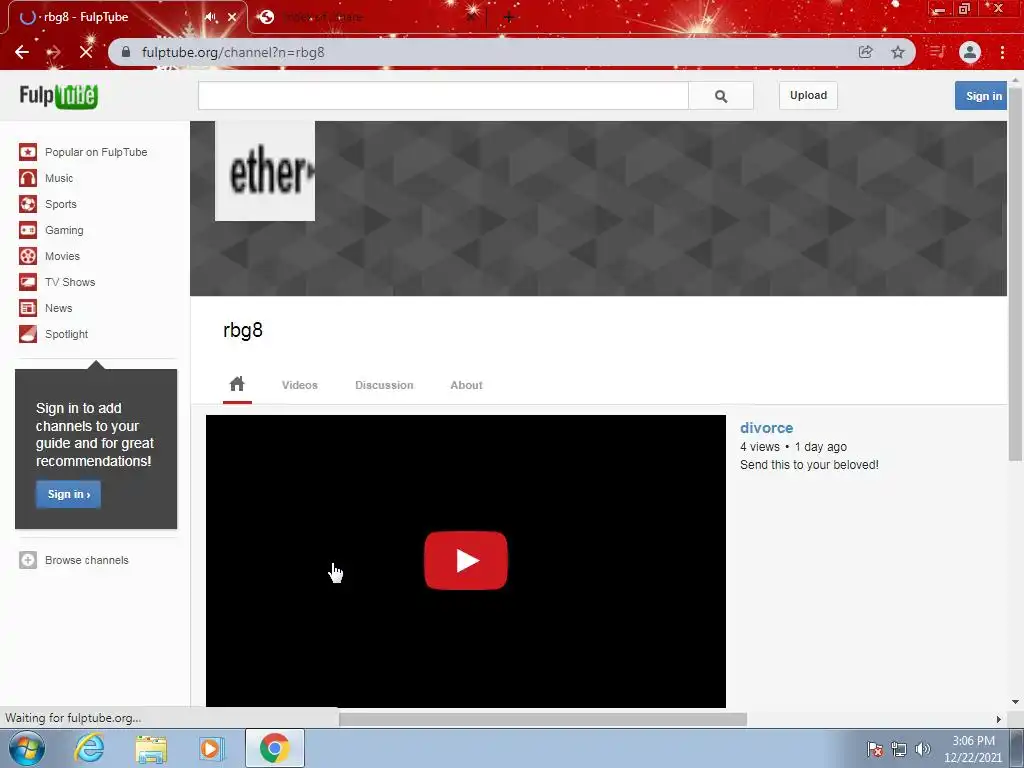Click the taskbar clock showing 3:06 PM
The width and height of the screenshot is (1024, 768).
(973, 741)
